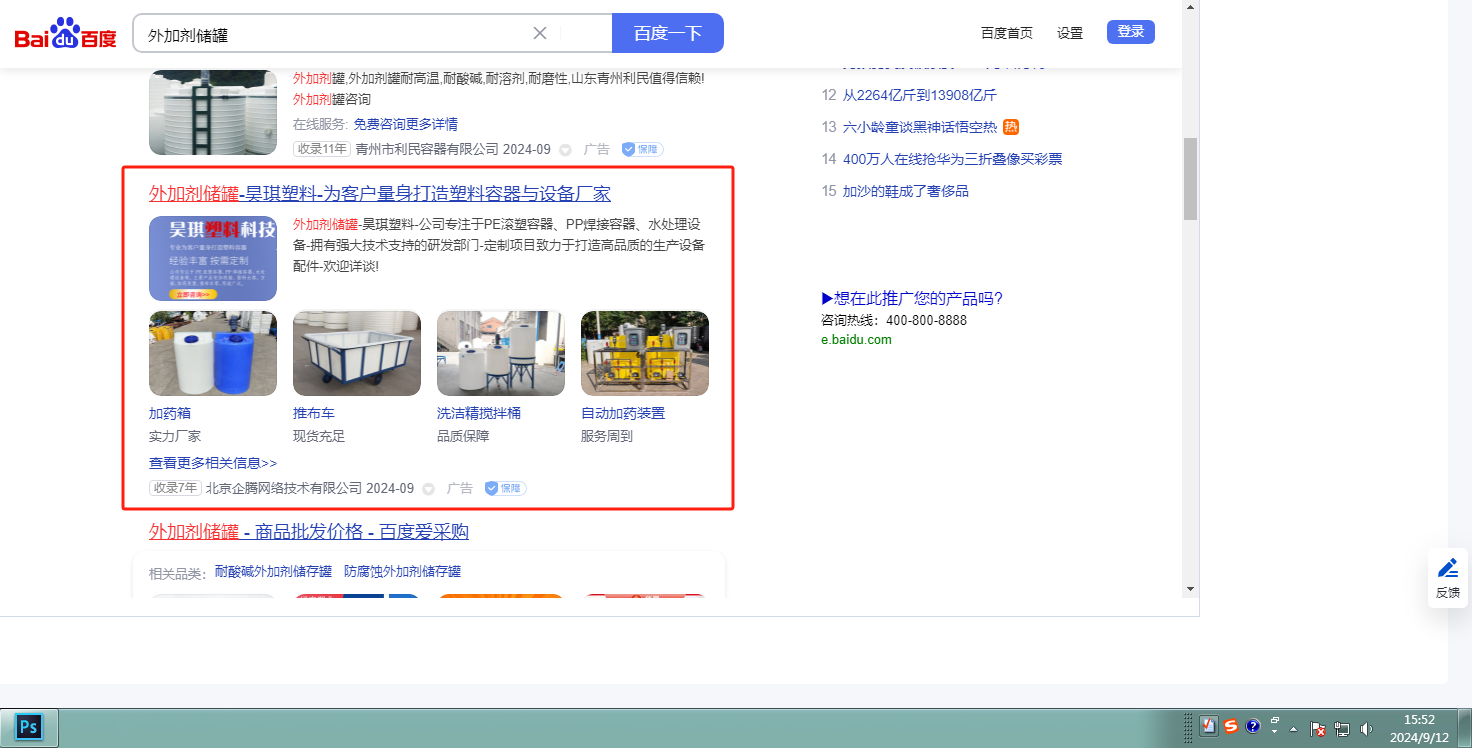Open the 加药箱 product link
Screen dimensions: 1472x748
pyautogui.click(x=170, y=413)
